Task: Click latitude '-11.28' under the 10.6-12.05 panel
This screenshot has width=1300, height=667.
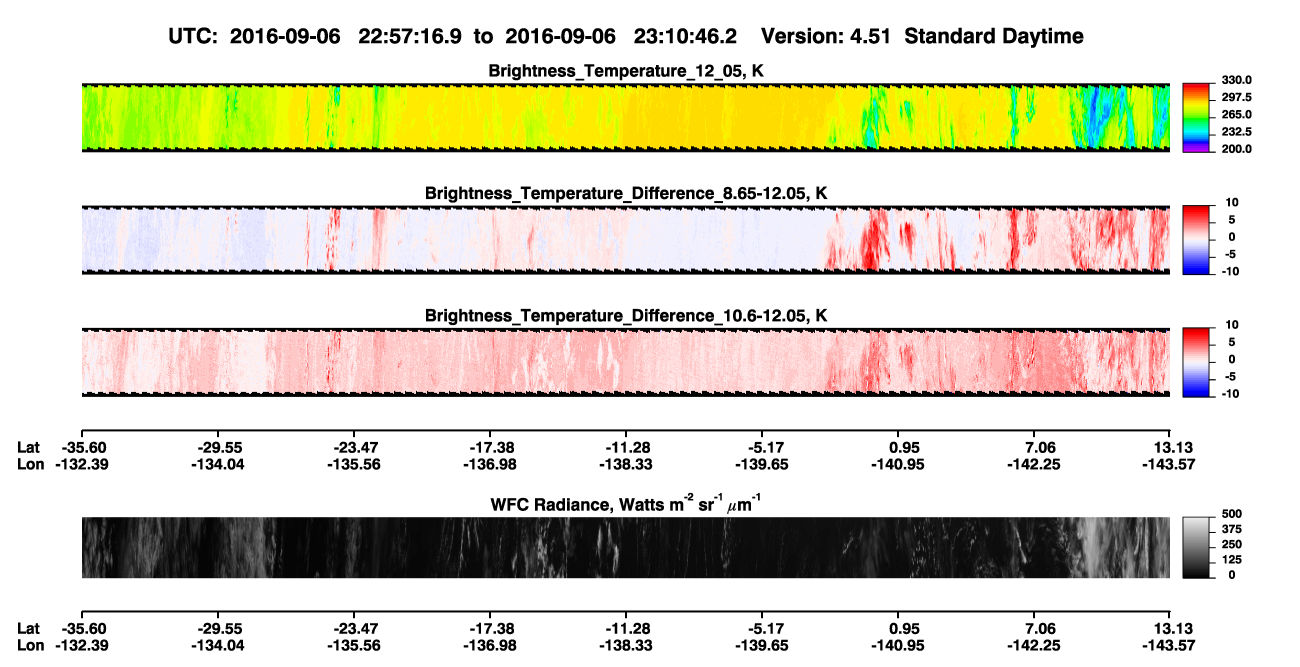Action: [x=626, y=448]
